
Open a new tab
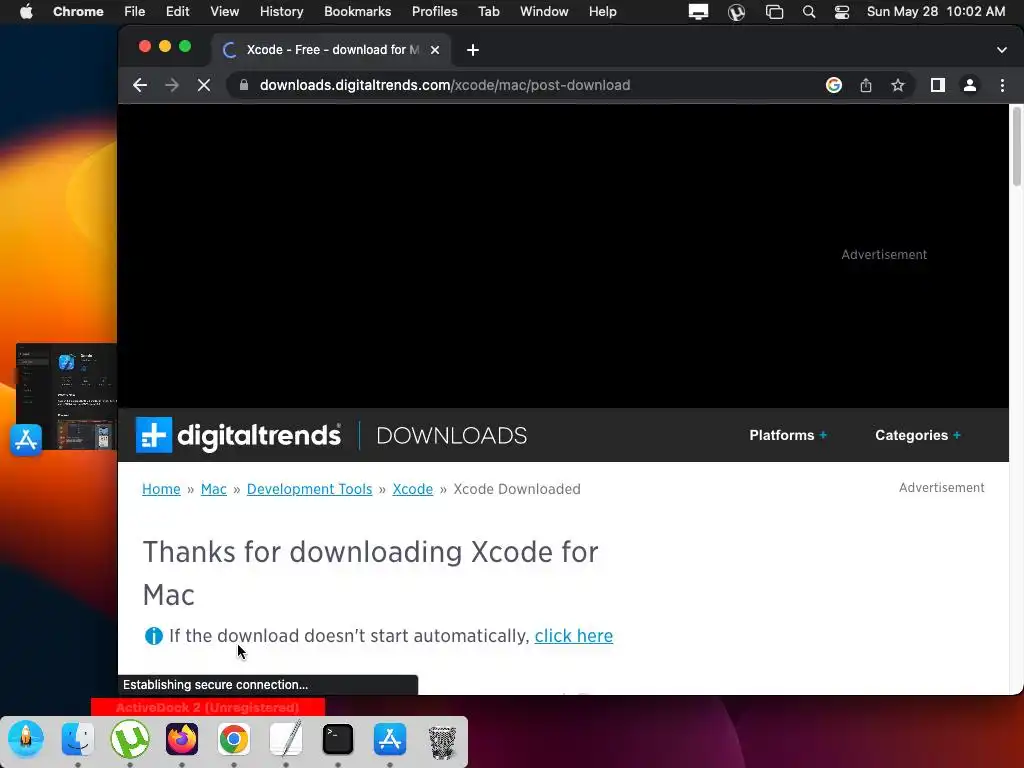pyautogui.click(x=473, y=50)
